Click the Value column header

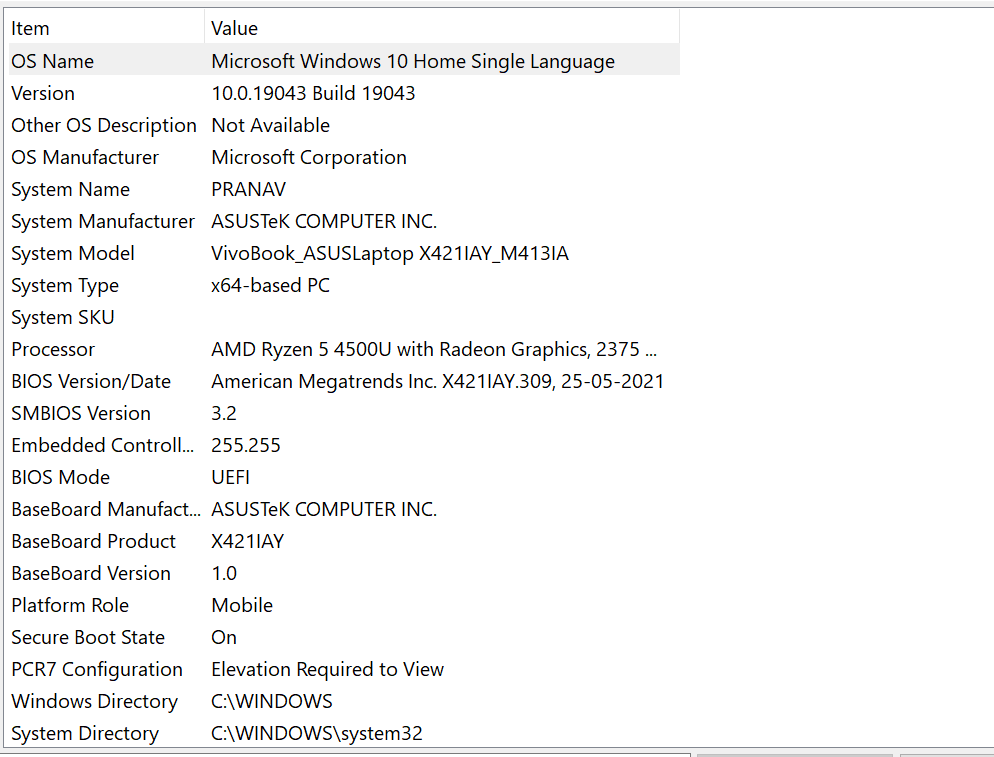tap(234, 29)
